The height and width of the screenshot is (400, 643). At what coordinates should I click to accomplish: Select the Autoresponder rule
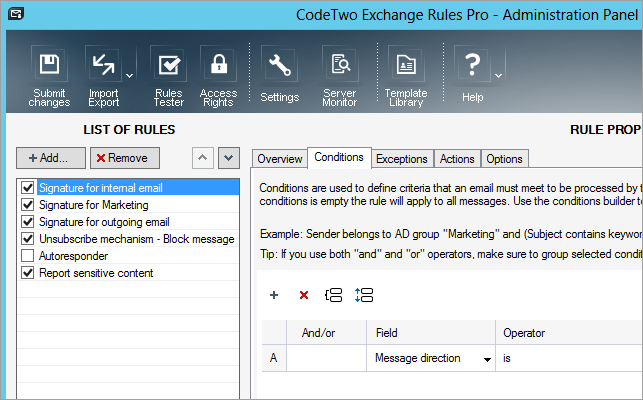(138, 256)
